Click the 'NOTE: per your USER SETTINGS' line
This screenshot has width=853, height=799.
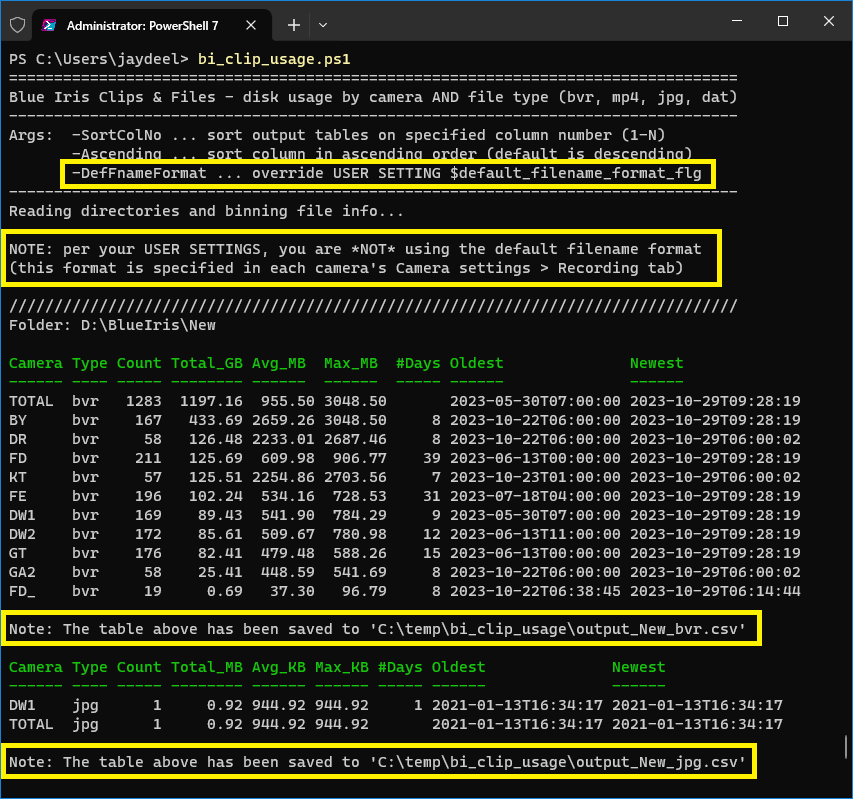pos(355,249)
